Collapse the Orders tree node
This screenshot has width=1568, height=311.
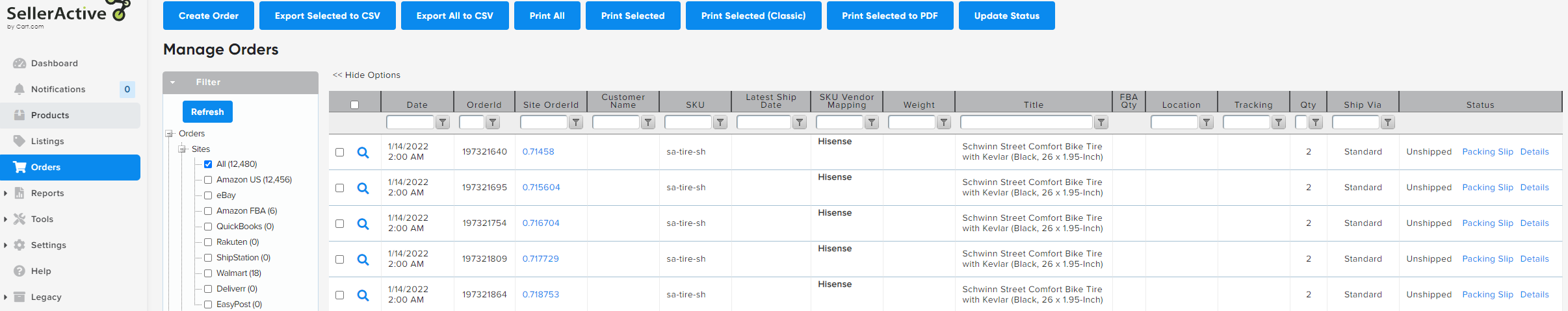click(x=169, y=134)
